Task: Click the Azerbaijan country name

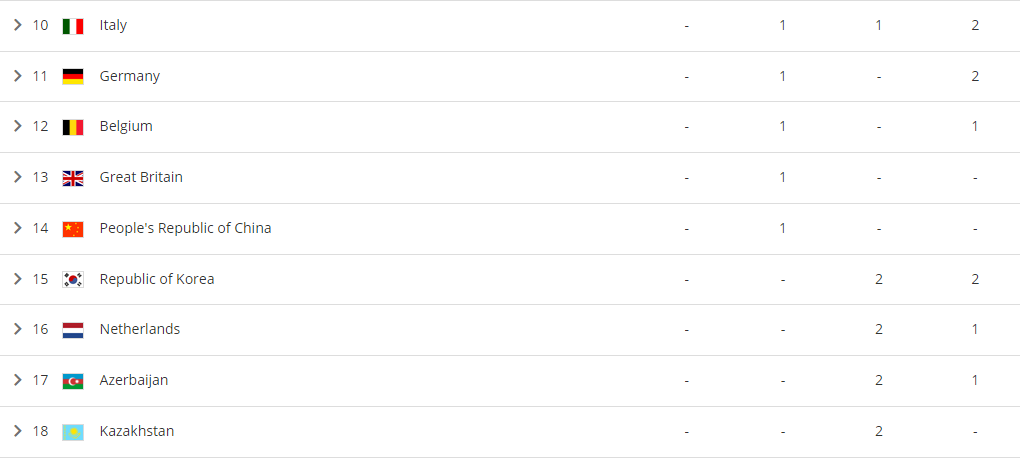Action: 134,380
